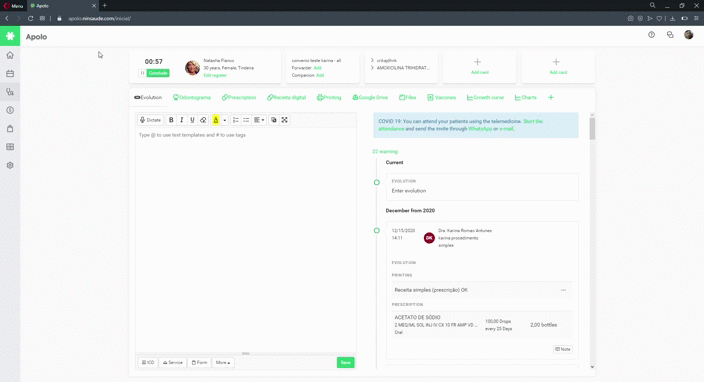
Task: Open the user profile avatar menu
Action: [x=689, y=35]
